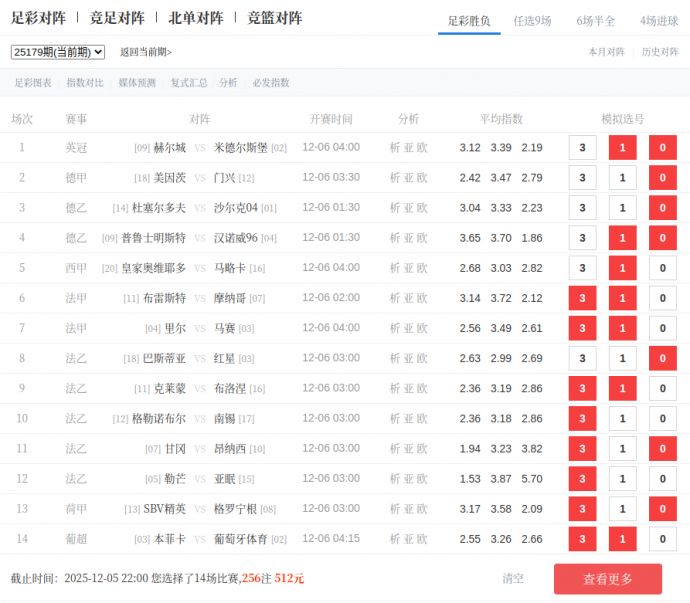Select 竞篮对阵 in the top navigation
690x603 pixels.
click(275, 18)
